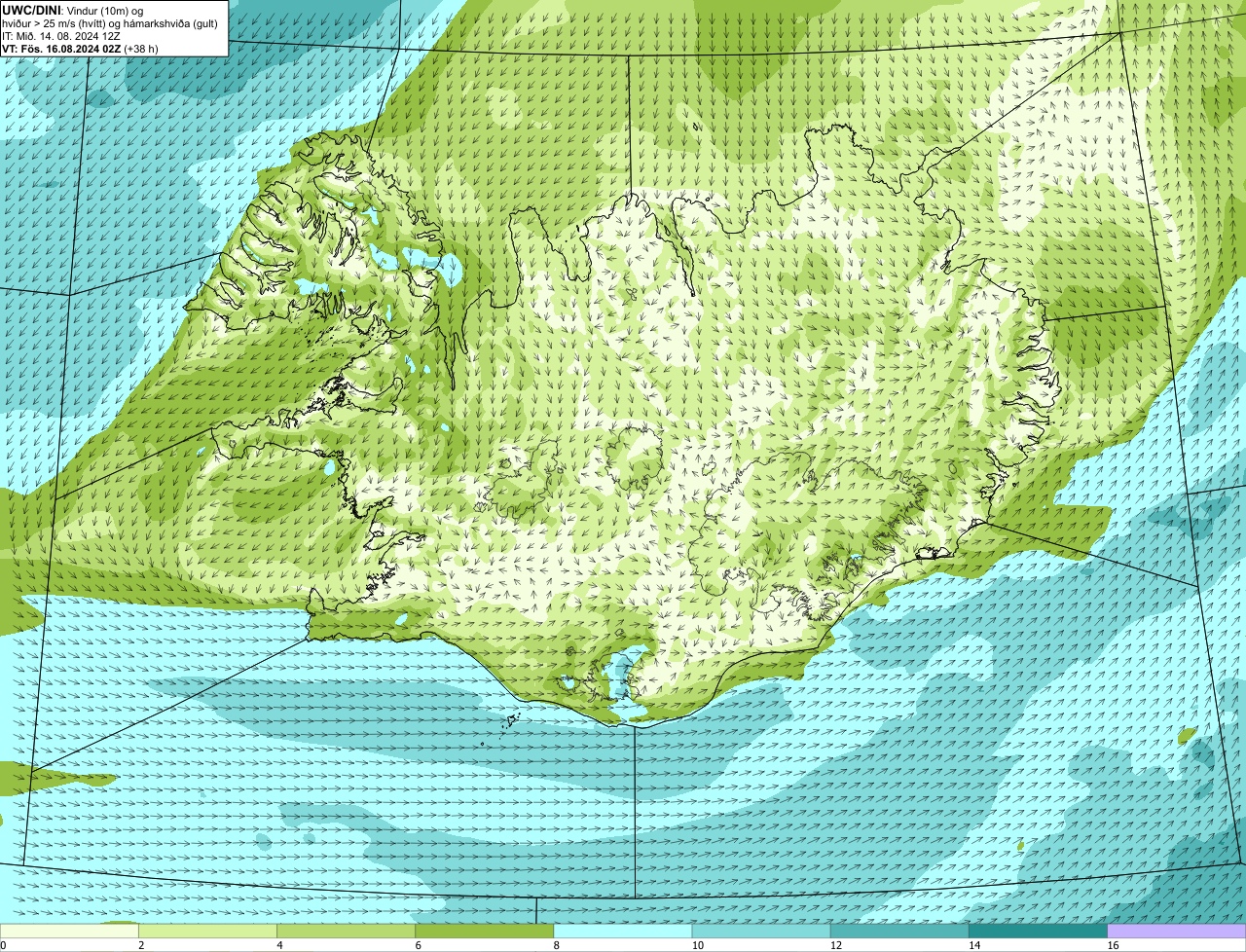Viewport: 1246px width, 952px height.
Task: Click the dark teal 14–16 legend swatch
Action: tap(1039, 931)
